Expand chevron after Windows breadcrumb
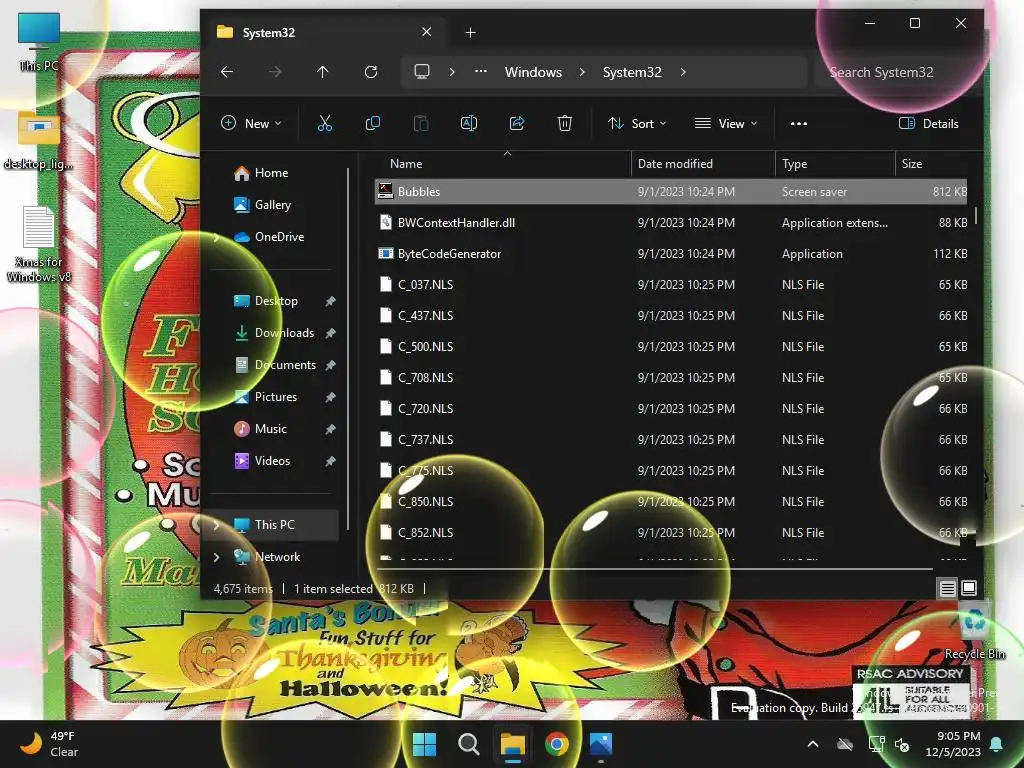Screen dimensions: 1024x768 coord(582,72)
